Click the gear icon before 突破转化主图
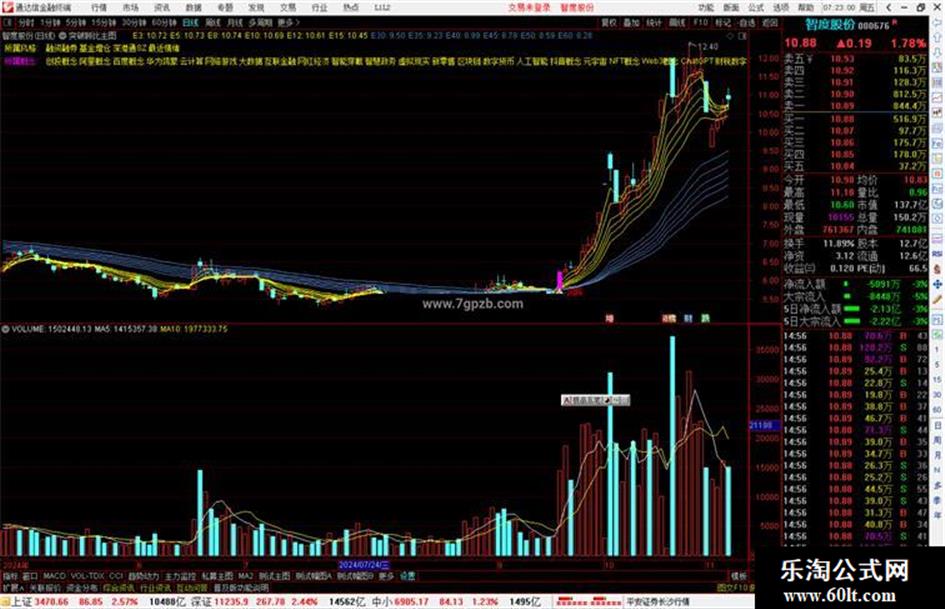945x609 pixels. (63, 36)
